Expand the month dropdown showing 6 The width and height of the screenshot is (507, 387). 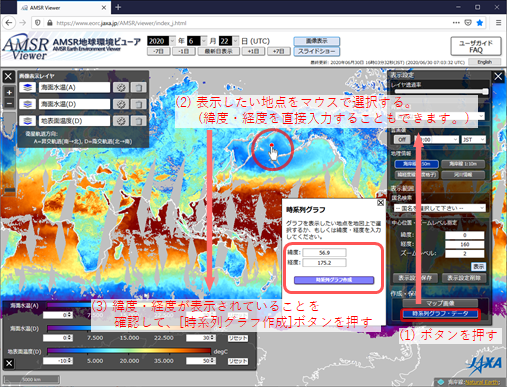coord(197,41)
